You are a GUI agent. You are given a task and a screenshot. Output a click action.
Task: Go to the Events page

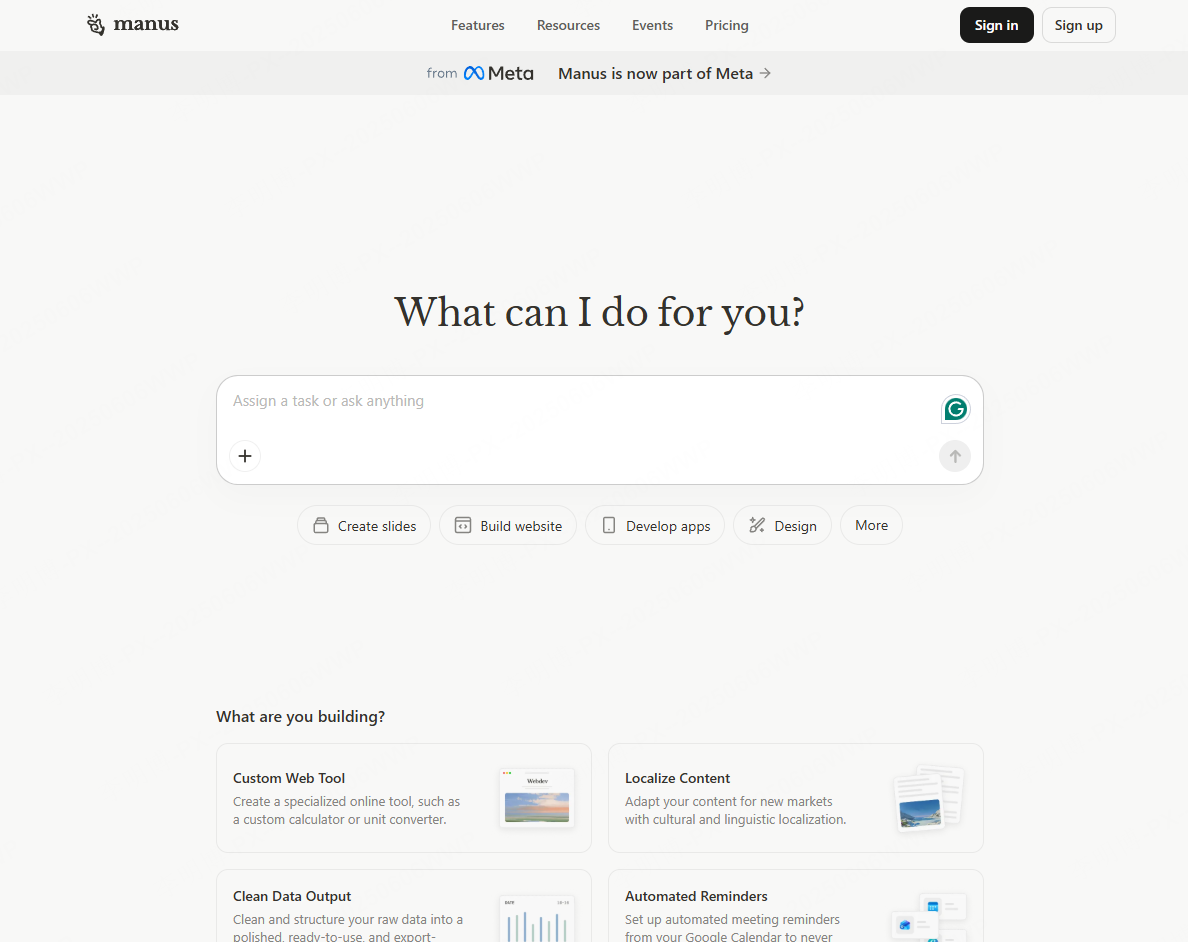(x=652, y=25)
